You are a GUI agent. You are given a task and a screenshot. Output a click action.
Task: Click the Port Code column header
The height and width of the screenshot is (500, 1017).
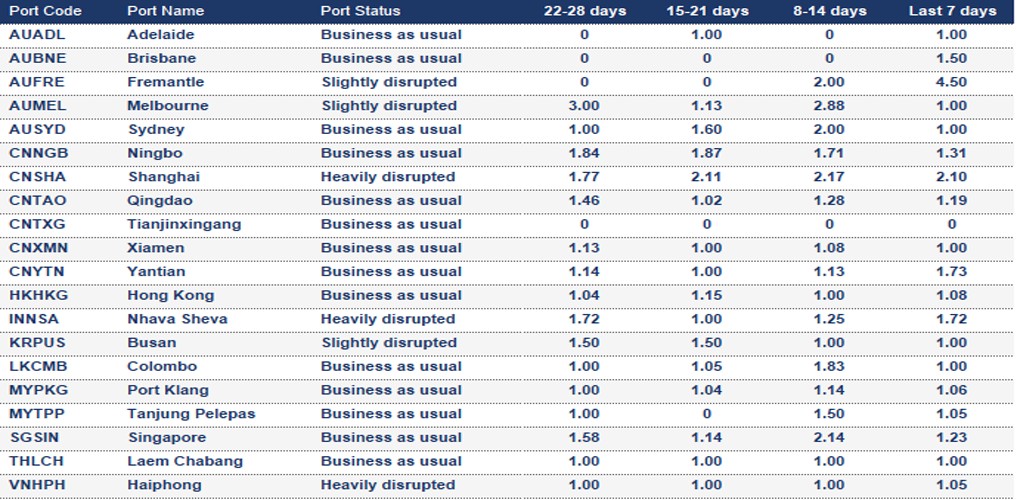45,11
